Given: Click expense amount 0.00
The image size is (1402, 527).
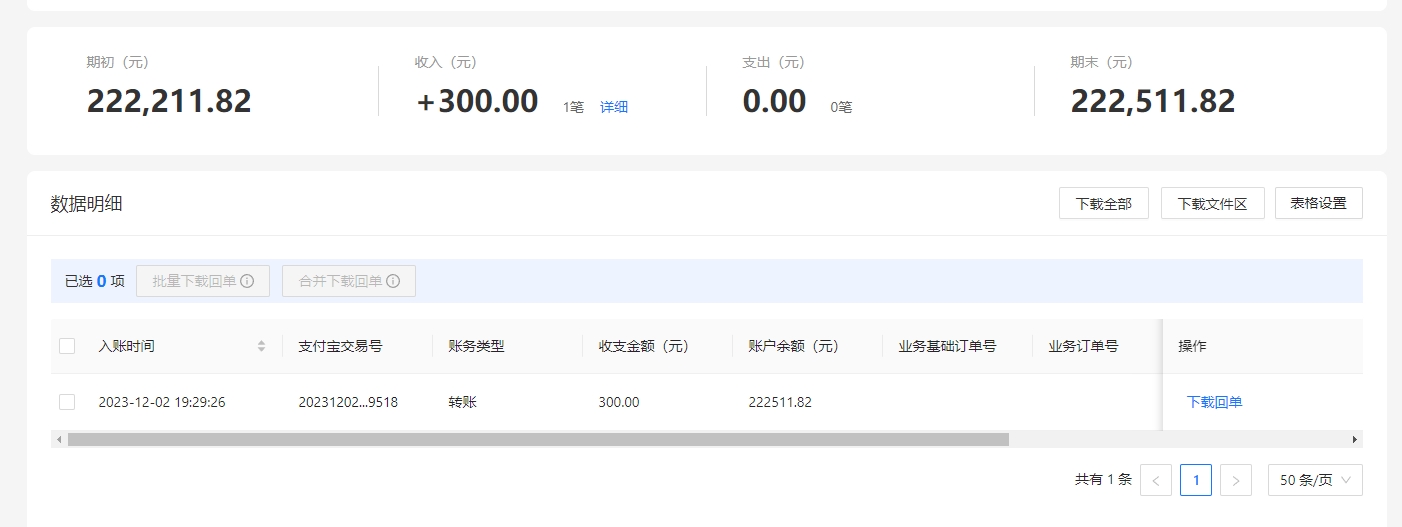Looking at the screenshot, I should pos(774,101).
